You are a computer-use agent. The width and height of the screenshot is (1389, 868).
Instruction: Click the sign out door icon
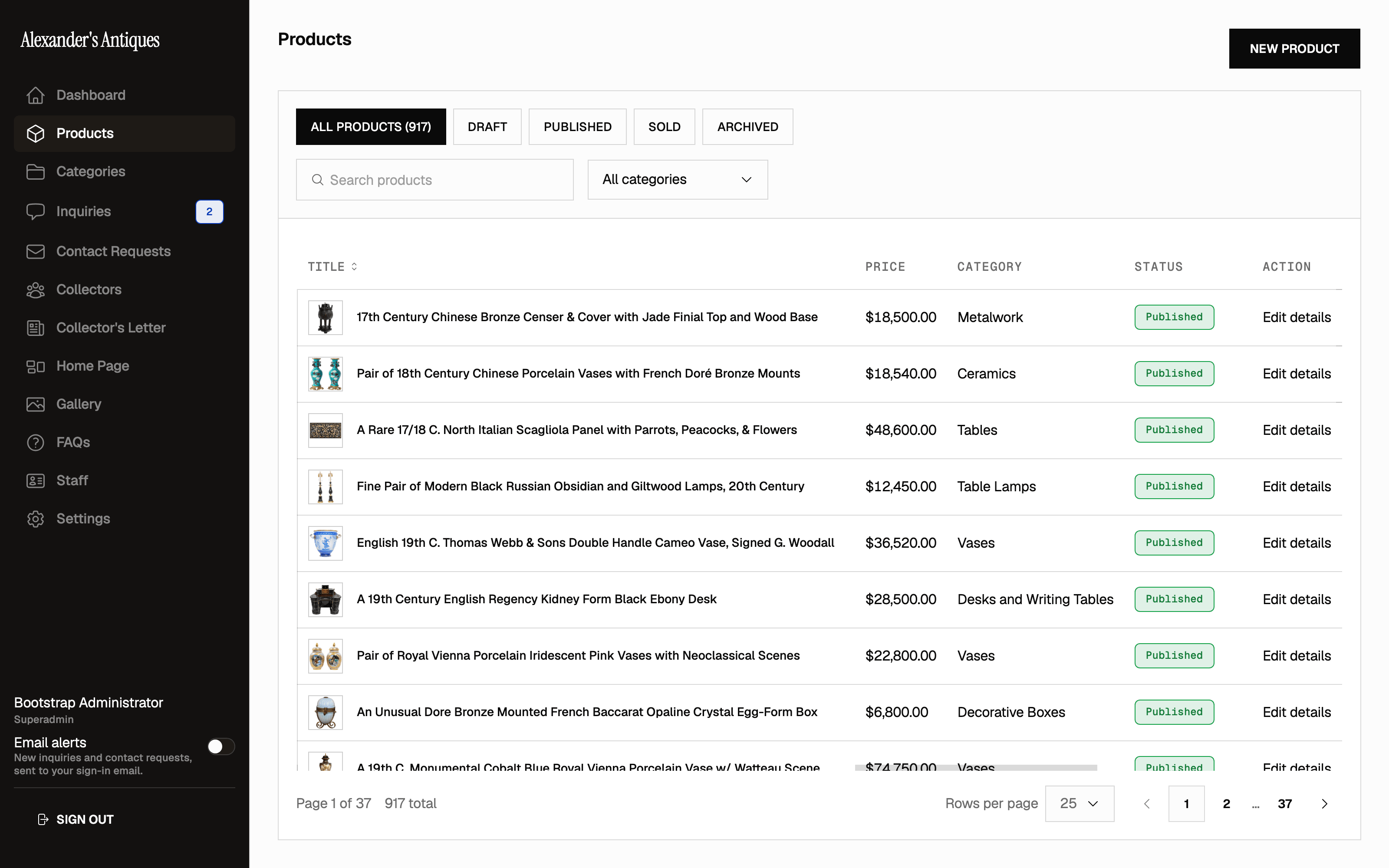click(43, 819)
